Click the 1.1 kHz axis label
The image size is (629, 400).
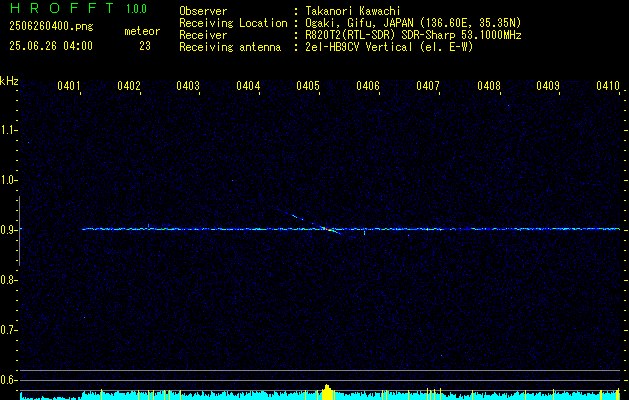8,130
